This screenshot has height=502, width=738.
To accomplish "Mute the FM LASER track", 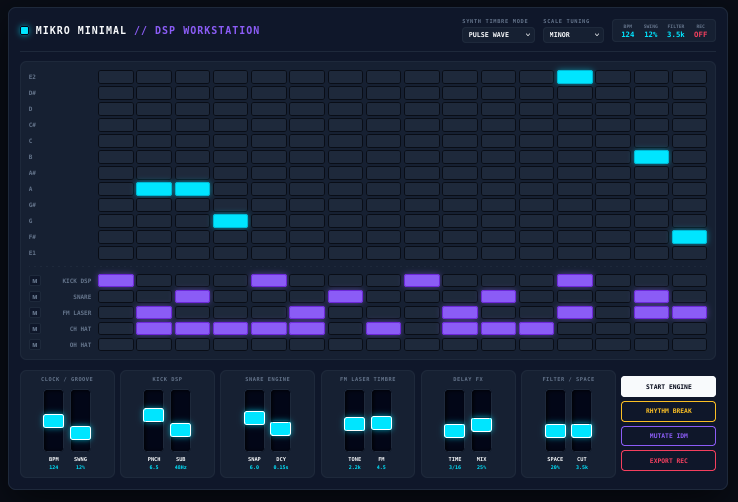I will [34, 313].
